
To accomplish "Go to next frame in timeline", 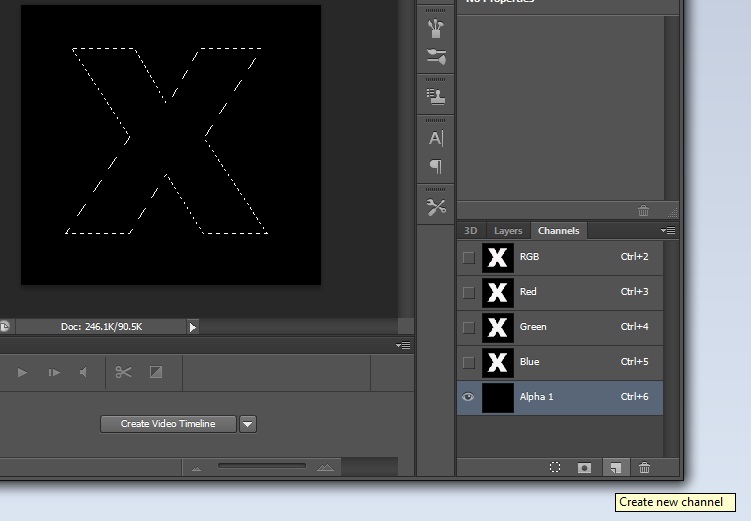I will click(x=54, y=372).
